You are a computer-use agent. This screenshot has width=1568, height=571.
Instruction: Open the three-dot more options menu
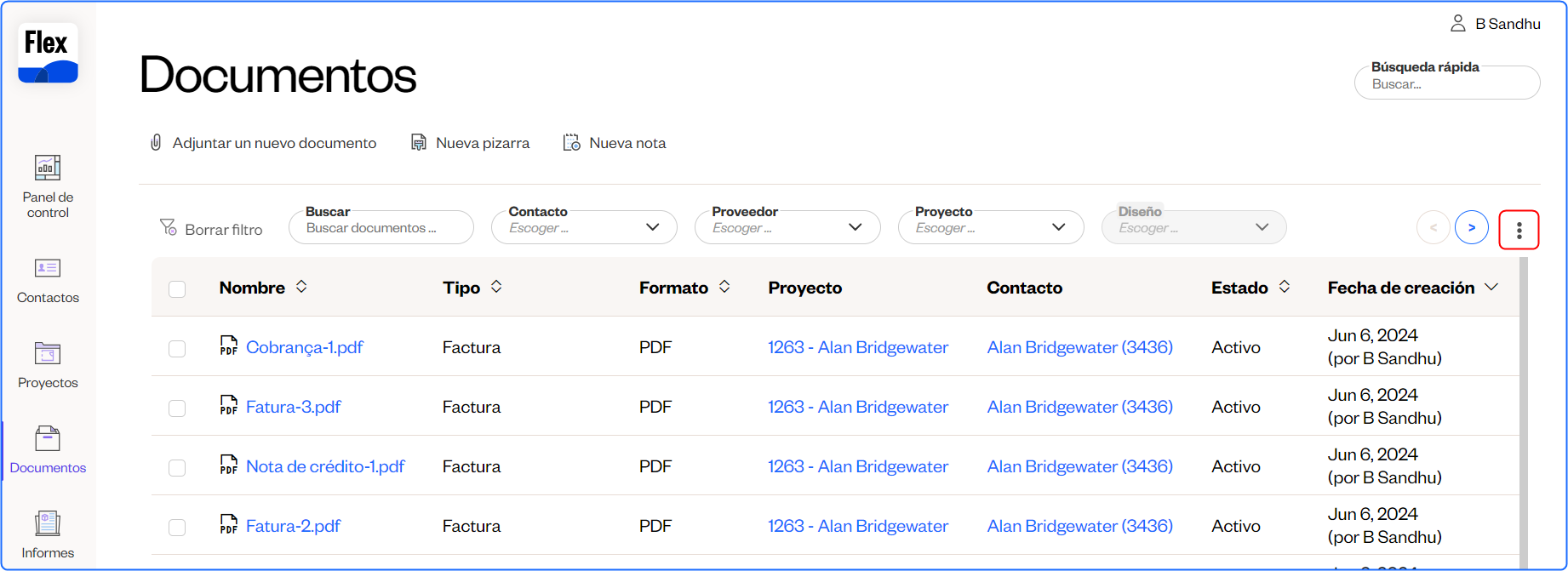[x=1519, y=229]
